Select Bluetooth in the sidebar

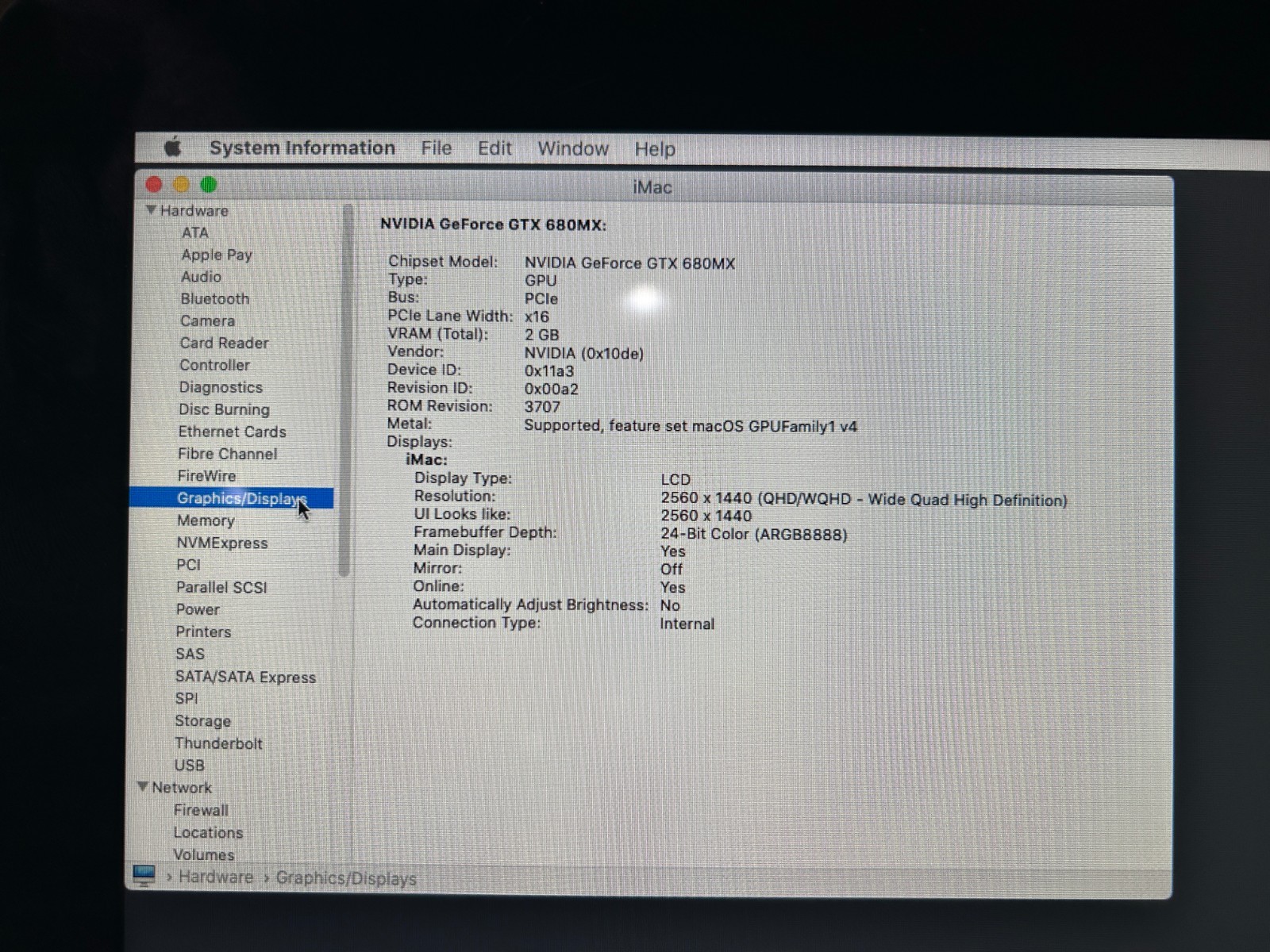pos(214,299)
